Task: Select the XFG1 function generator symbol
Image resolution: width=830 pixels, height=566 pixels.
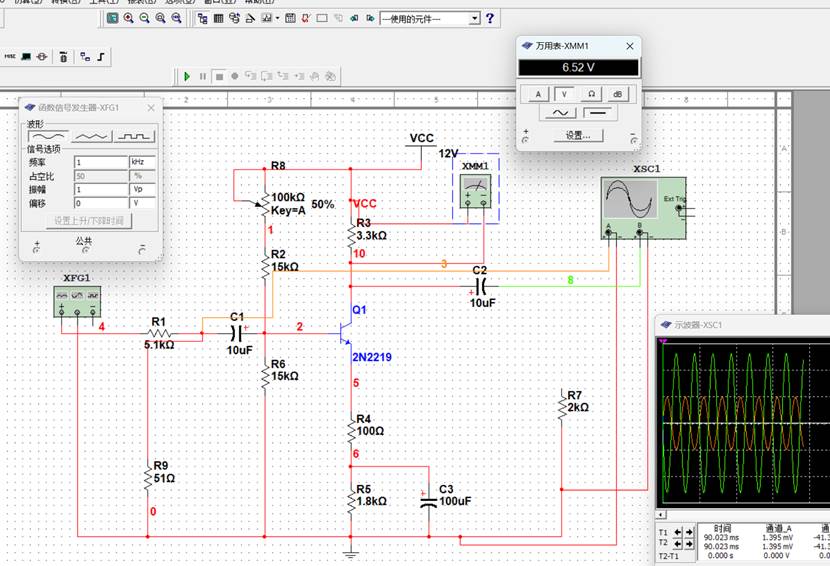Action: (77, 301)
